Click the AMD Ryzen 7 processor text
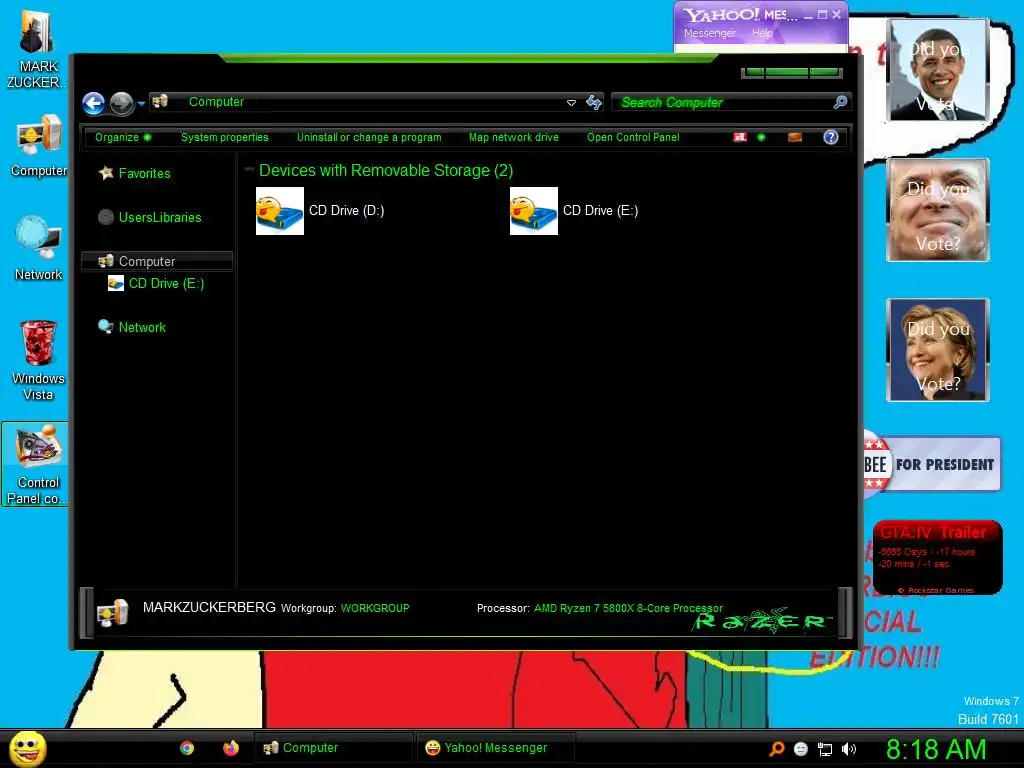The height and width of the screenshot is (768, 1024). pyautogui.click(x=628, y=608)
